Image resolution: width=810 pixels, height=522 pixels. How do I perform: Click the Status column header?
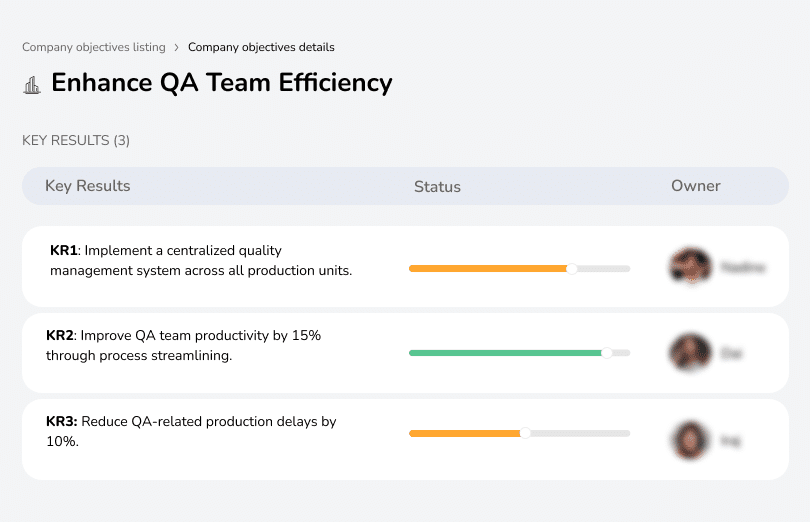click(437, 187)
